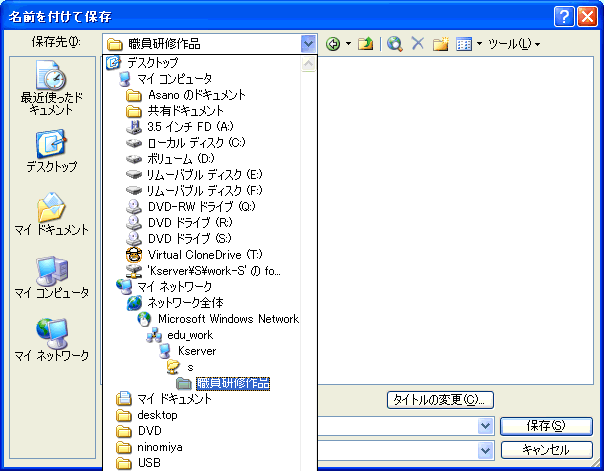Image resolution: width=604 pixels, height=471 pixels.
Task: Select Microsoft Windows Network entry
Action: [x=218, y=319]
